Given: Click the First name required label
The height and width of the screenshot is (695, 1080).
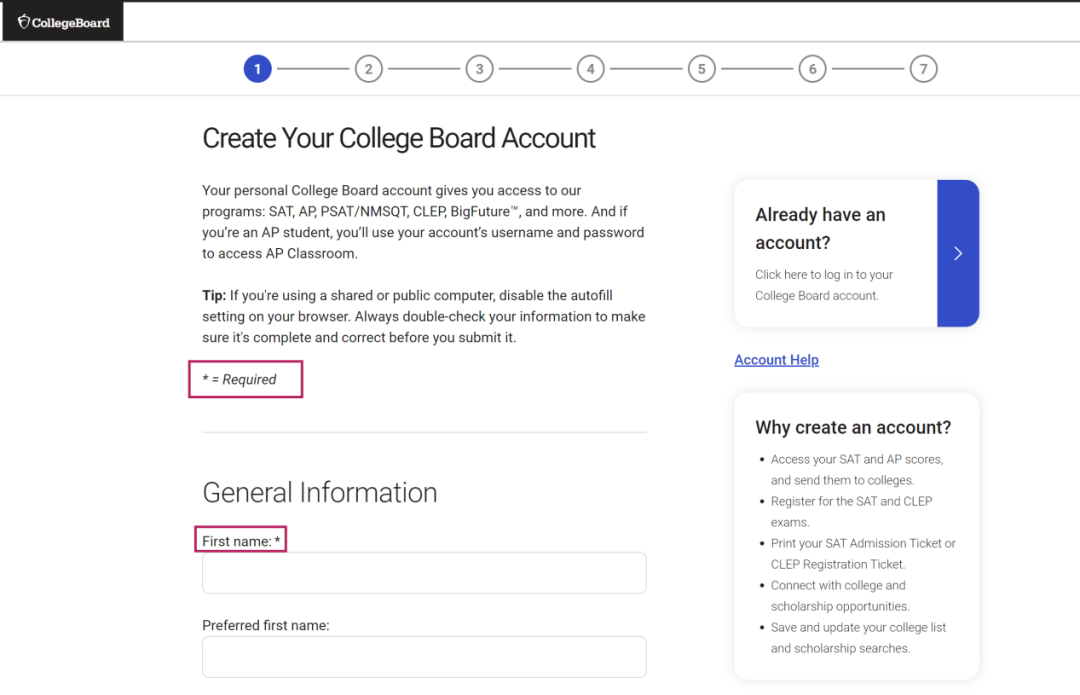Looking at the screenshot, I should coord(241,541).
